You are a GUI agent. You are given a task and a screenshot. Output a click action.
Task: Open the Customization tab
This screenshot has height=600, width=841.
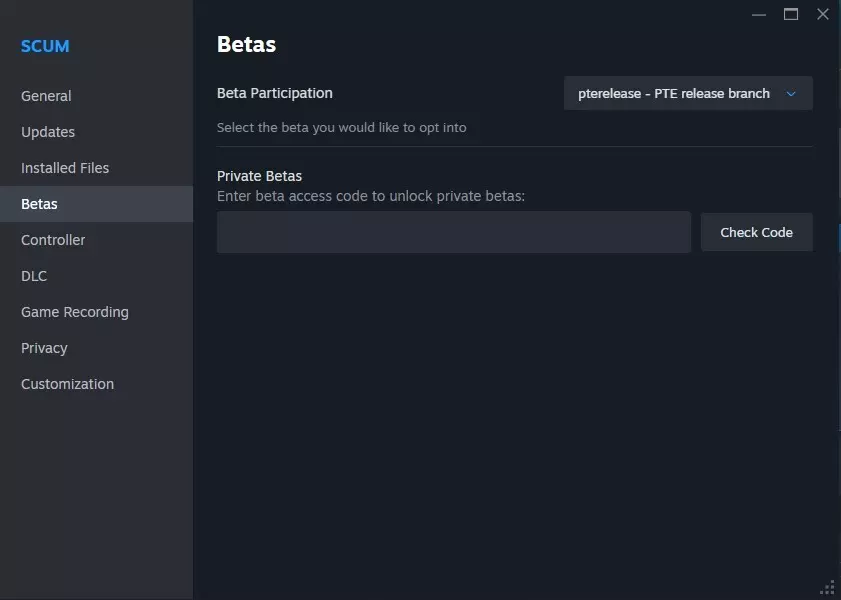[67, 384]
